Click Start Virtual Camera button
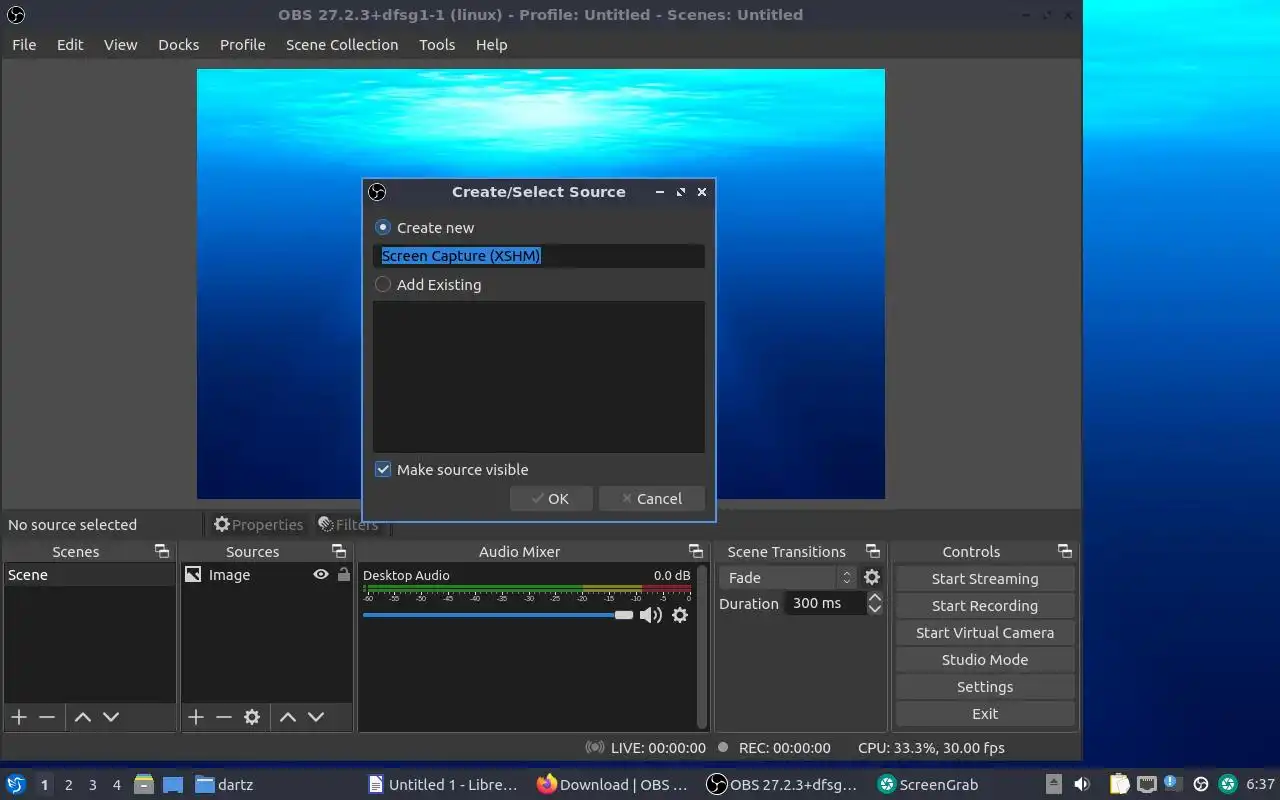Image resolution: width=1280 pixels, height=800 pixels. (985, 632)
